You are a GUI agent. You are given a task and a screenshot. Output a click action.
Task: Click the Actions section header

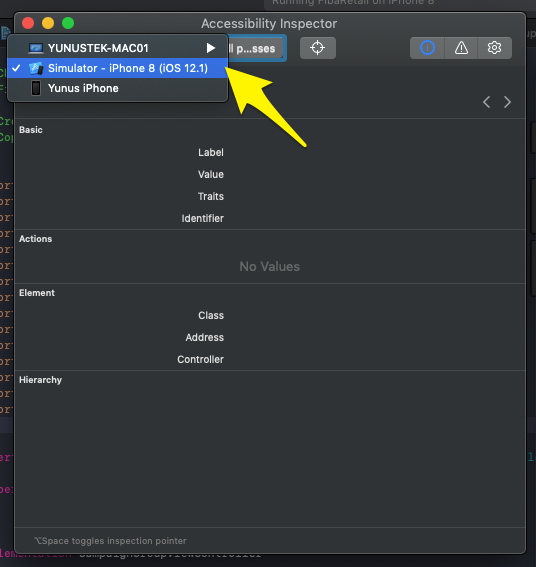point(35,239)
